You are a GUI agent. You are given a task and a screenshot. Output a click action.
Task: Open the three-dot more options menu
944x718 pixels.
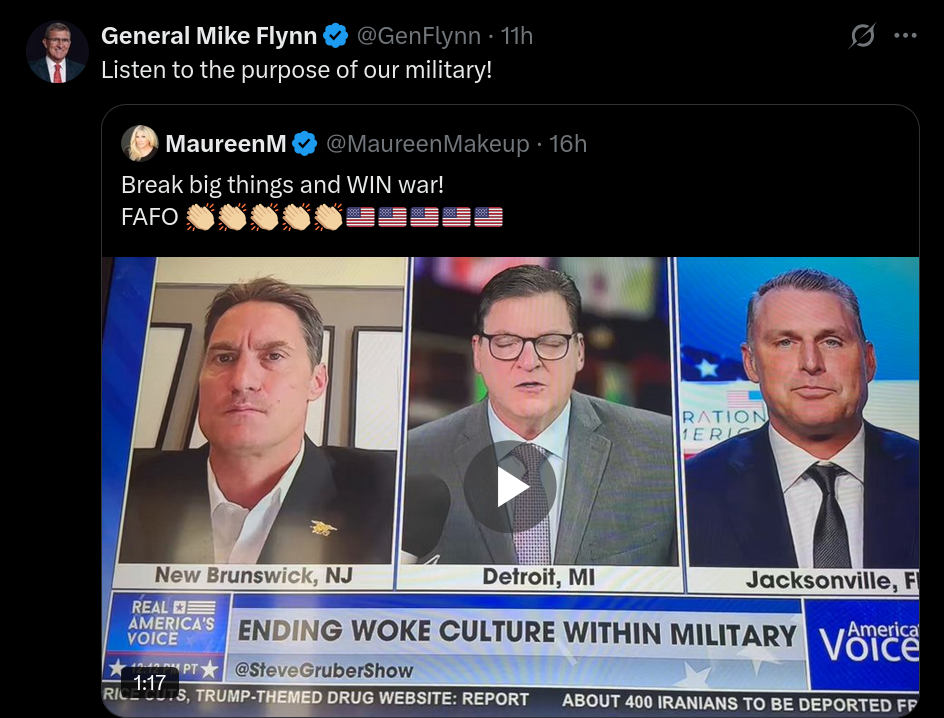(905, 37)
